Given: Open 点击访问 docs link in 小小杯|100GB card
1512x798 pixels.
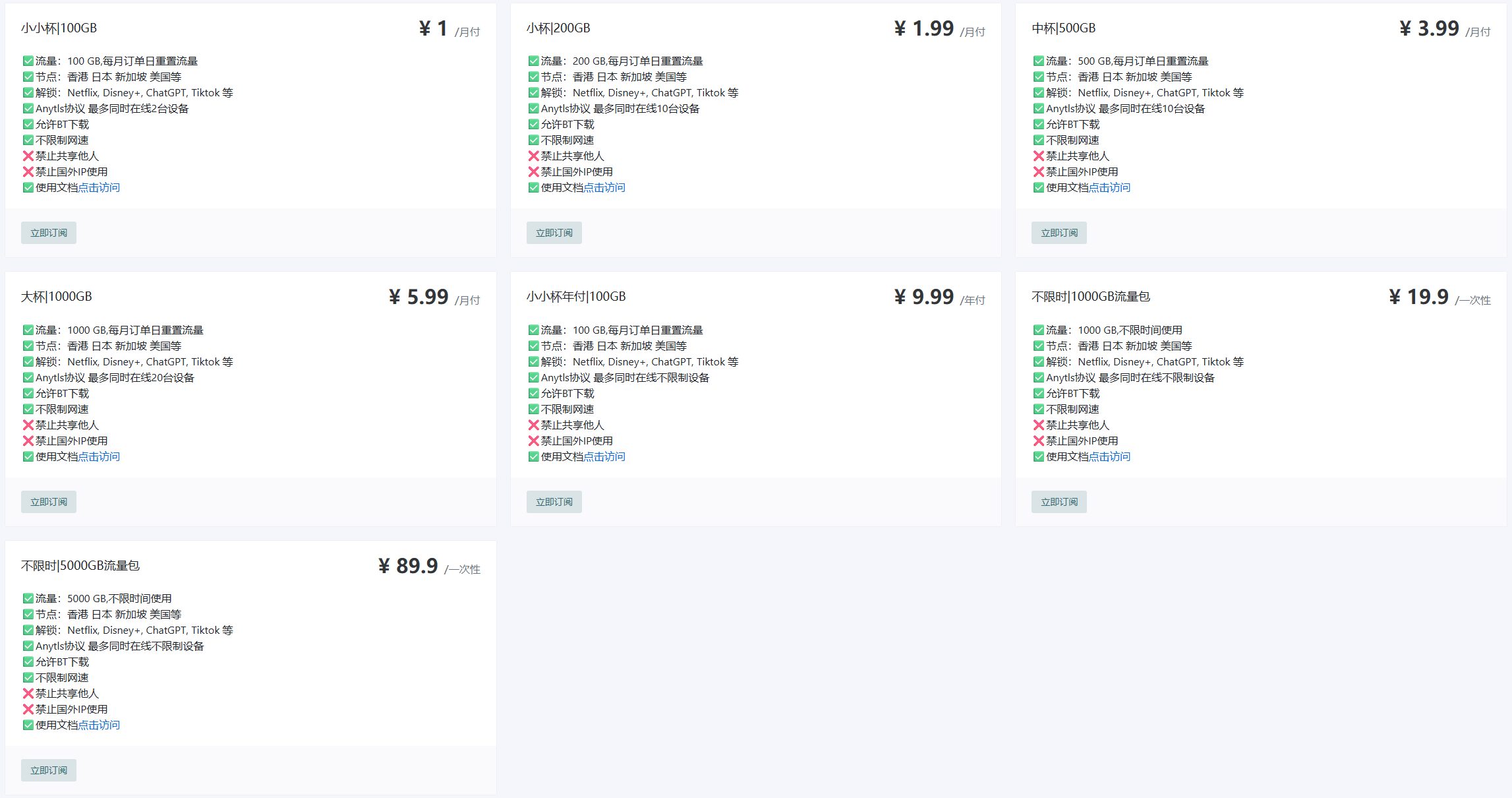Looking at the screenshot, I should (99, 188).
